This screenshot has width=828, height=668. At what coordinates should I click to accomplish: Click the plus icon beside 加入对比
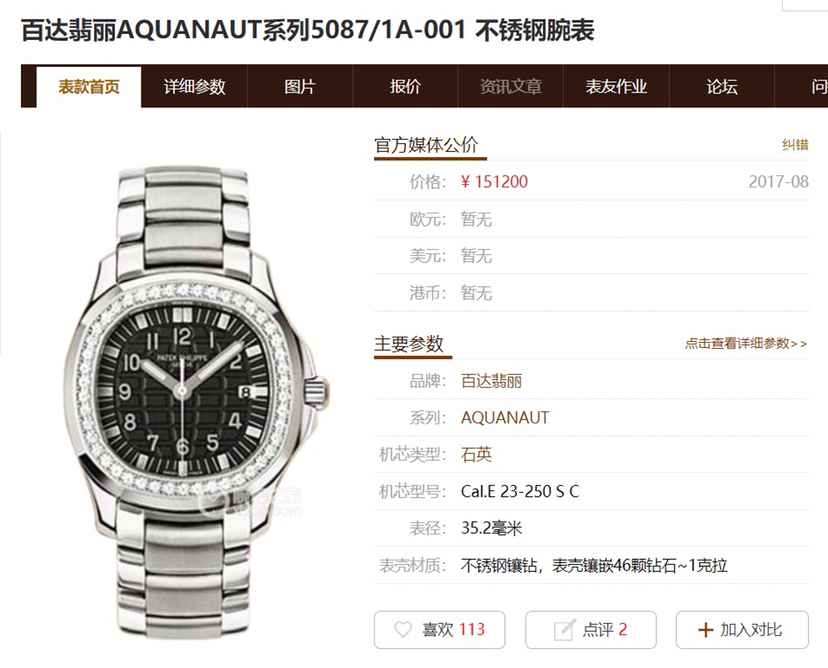pos(705,629)
